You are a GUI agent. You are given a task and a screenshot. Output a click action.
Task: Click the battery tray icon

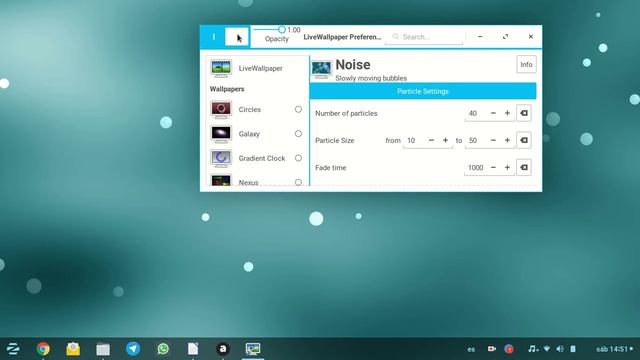(573, 349)
